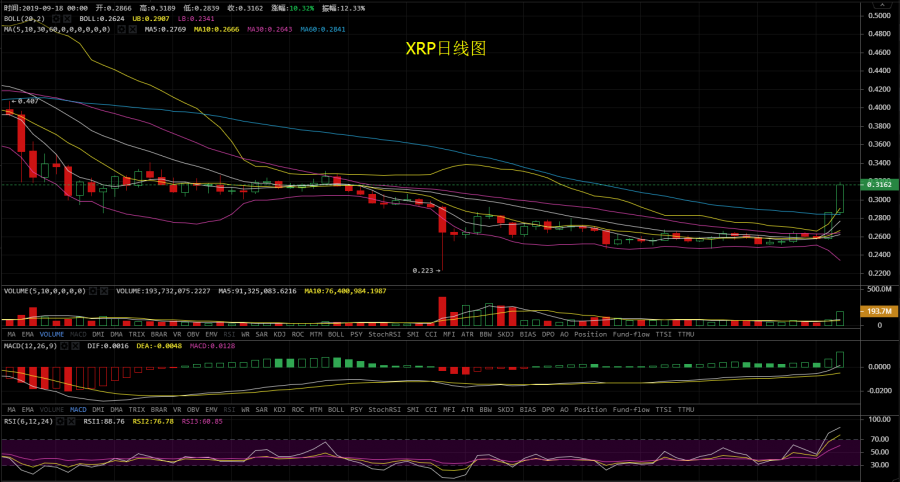This screenshot has width=900, height=482.
Task: Select TTSI tab in MACD pane's indicator row
Action: (664, 410)
